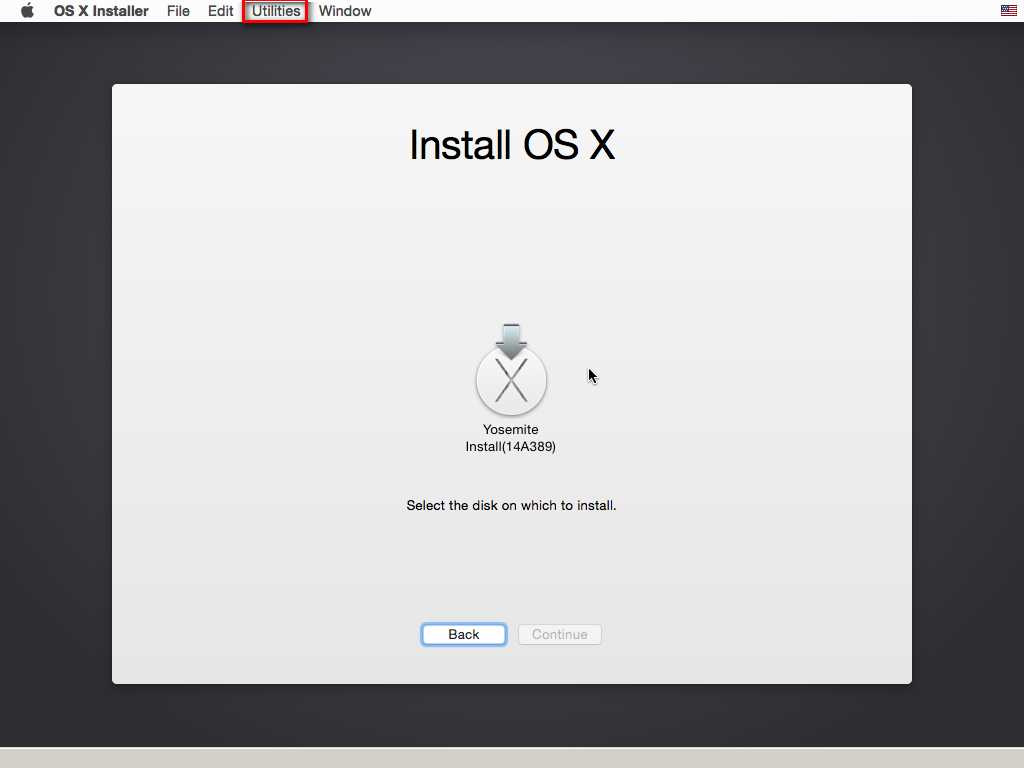Click the Install OS X heading

pos(512,144)
